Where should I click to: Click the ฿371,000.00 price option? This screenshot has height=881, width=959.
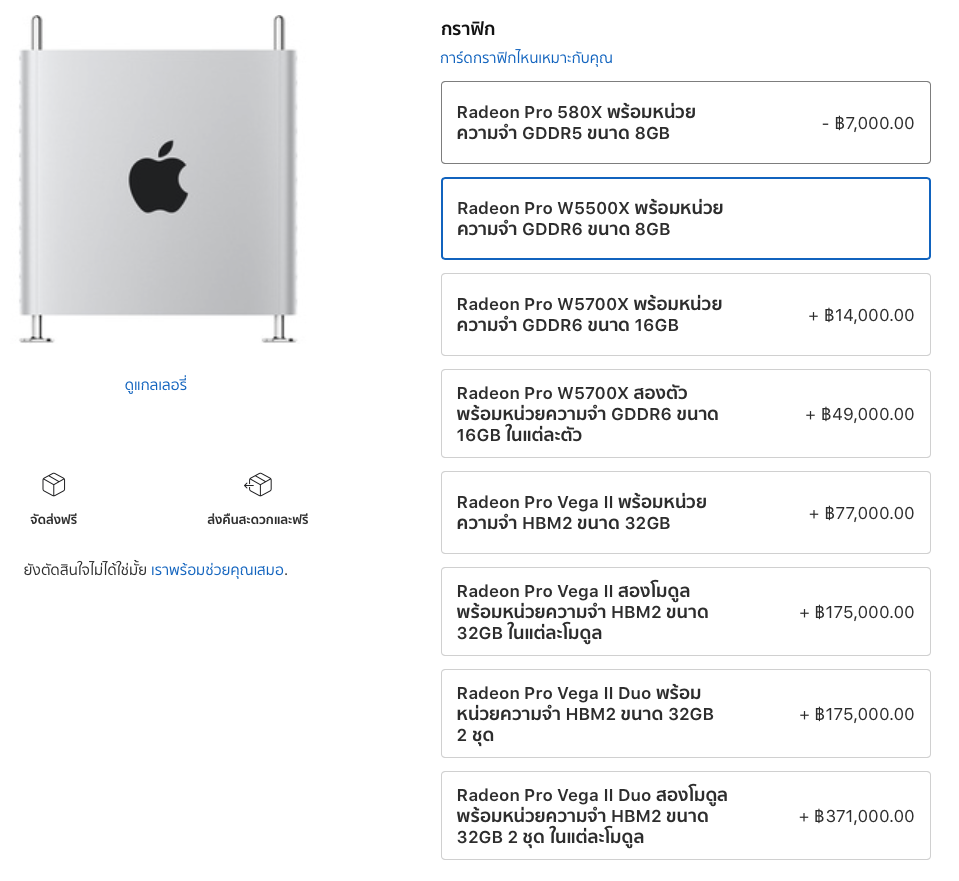(857, 816)
